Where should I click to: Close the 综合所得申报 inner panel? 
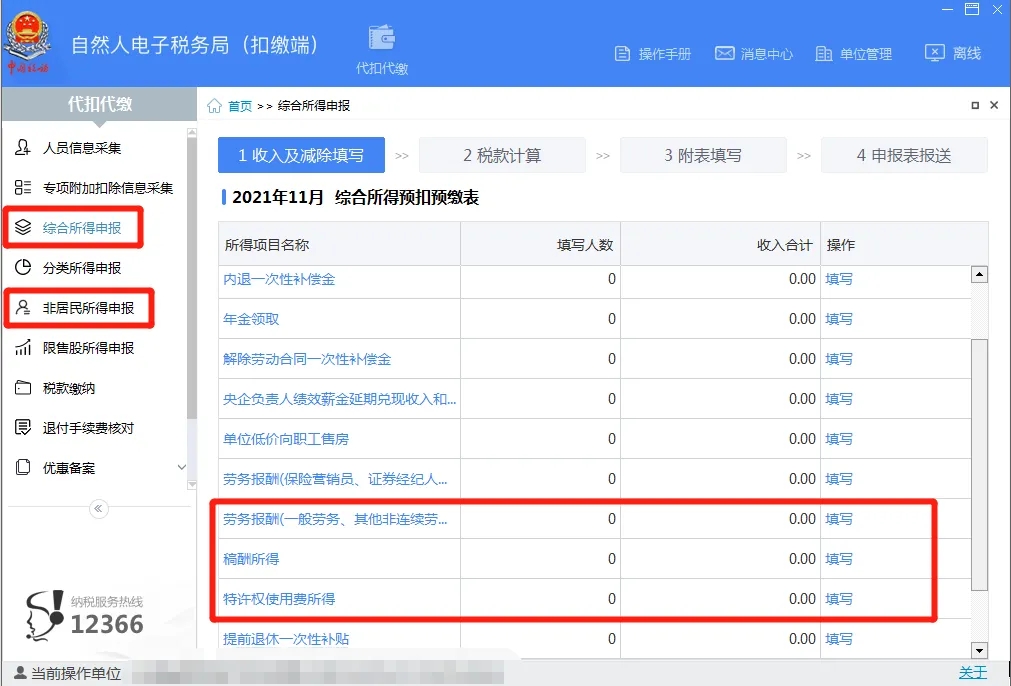coord(994,105)
